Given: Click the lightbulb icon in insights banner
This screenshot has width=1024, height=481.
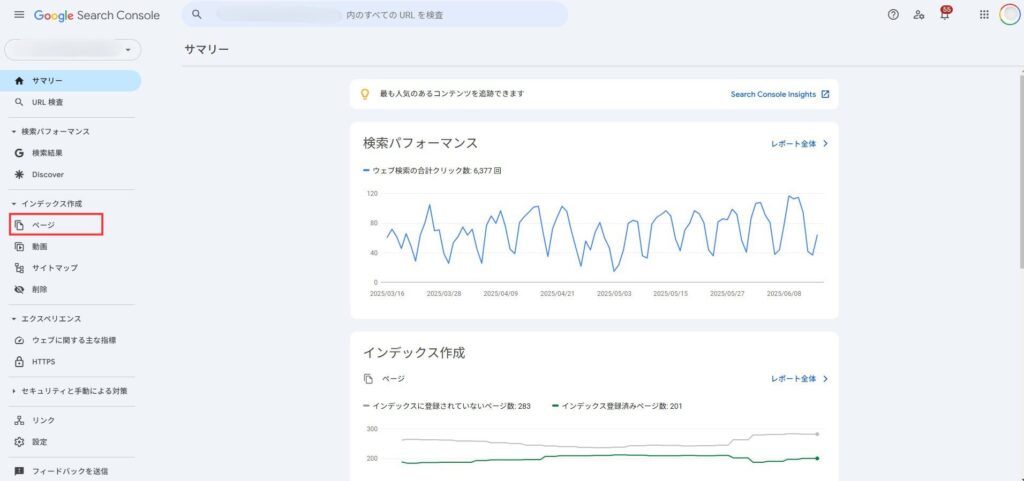Looking at the screenshot, I should (x=365, y=94).
